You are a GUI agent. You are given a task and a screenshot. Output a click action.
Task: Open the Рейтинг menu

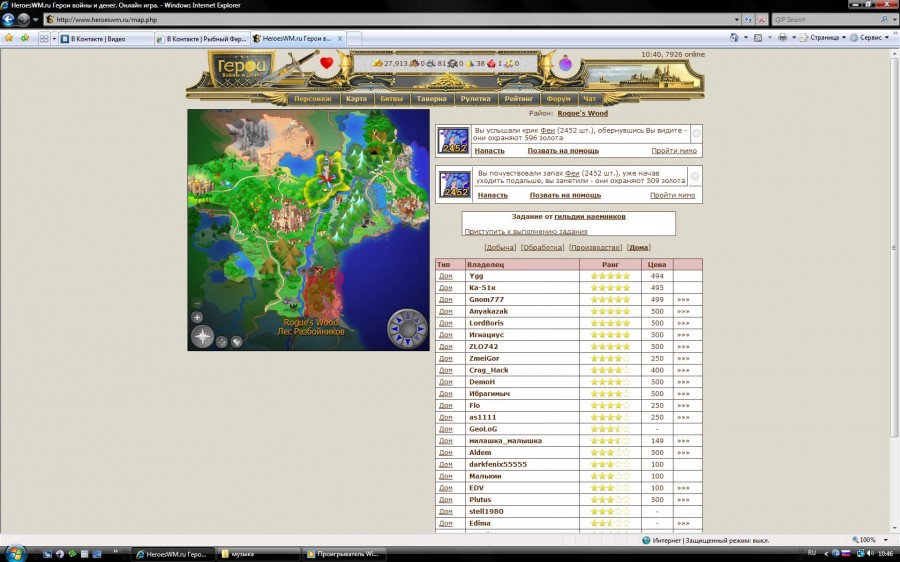[x=519, y=99]
